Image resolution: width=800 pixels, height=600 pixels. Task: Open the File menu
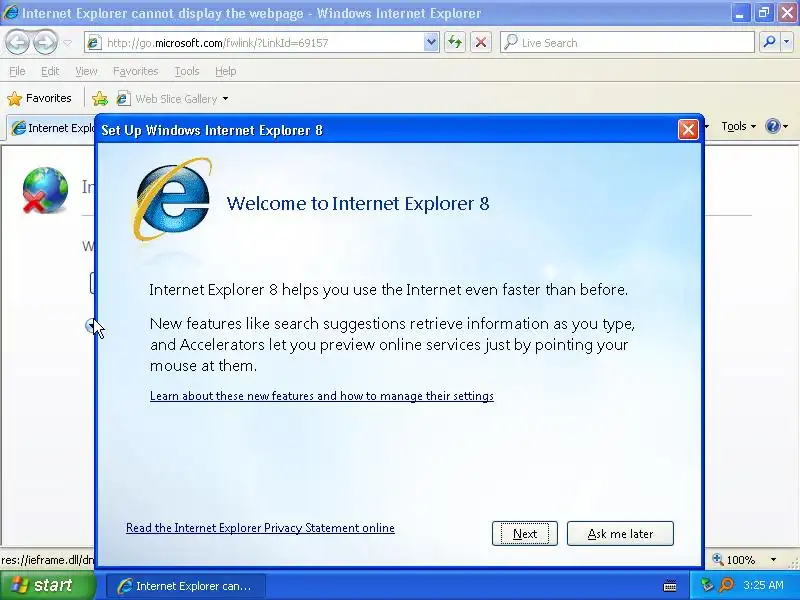tap(17, 71)
